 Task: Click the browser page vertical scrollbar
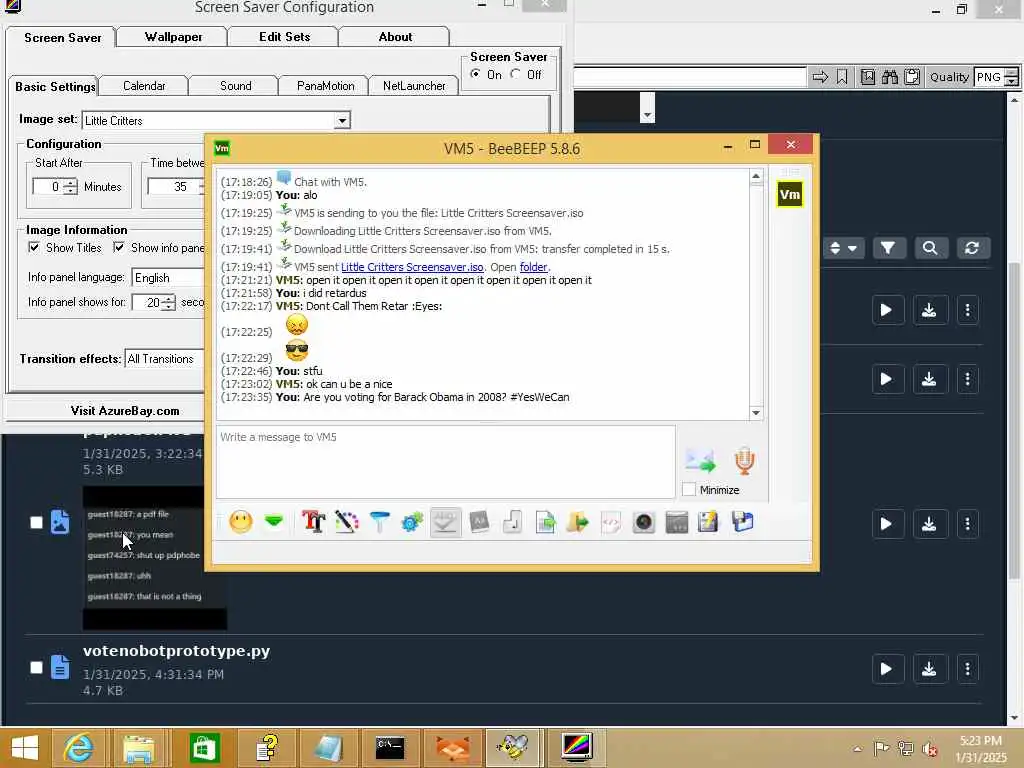click(1014, 421)
